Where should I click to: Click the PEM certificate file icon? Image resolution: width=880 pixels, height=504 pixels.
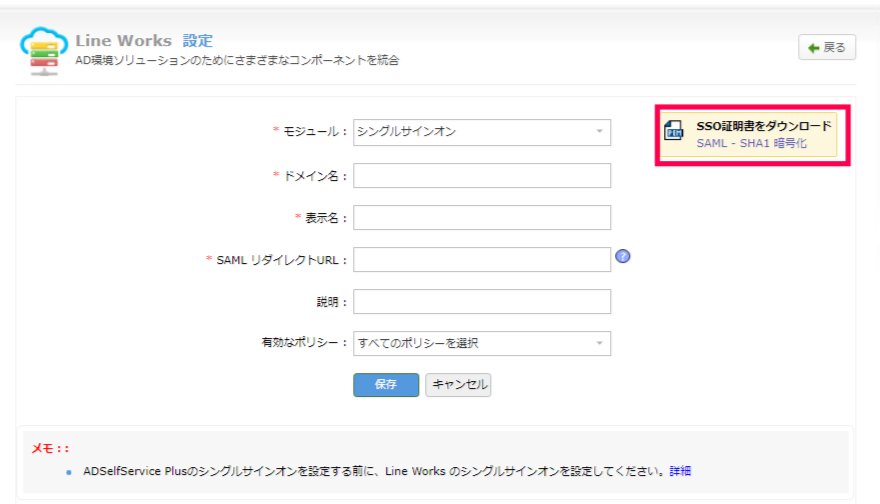673,130
